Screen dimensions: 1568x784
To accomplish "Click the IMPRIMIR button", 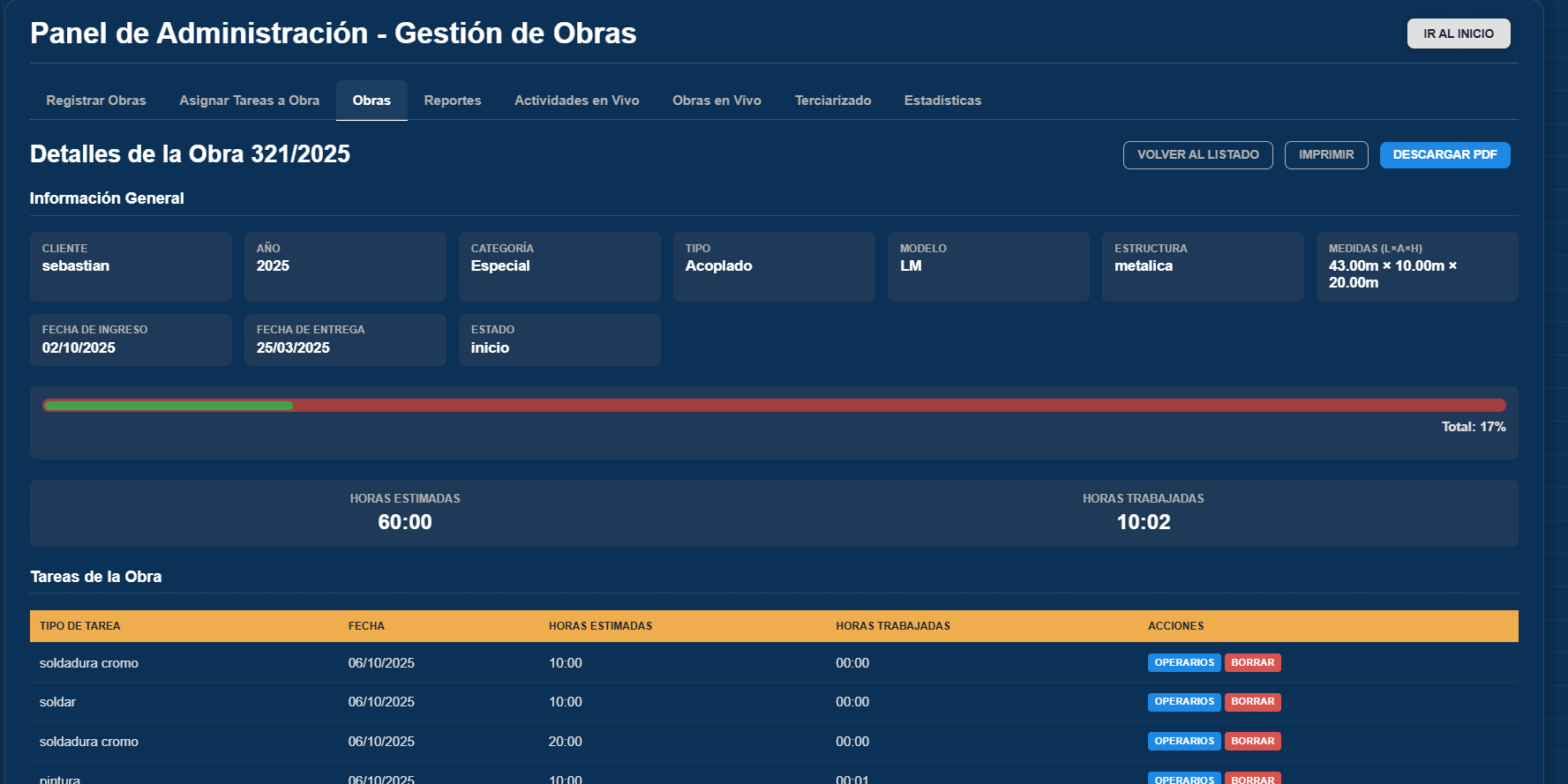I will click(1325, 155).
